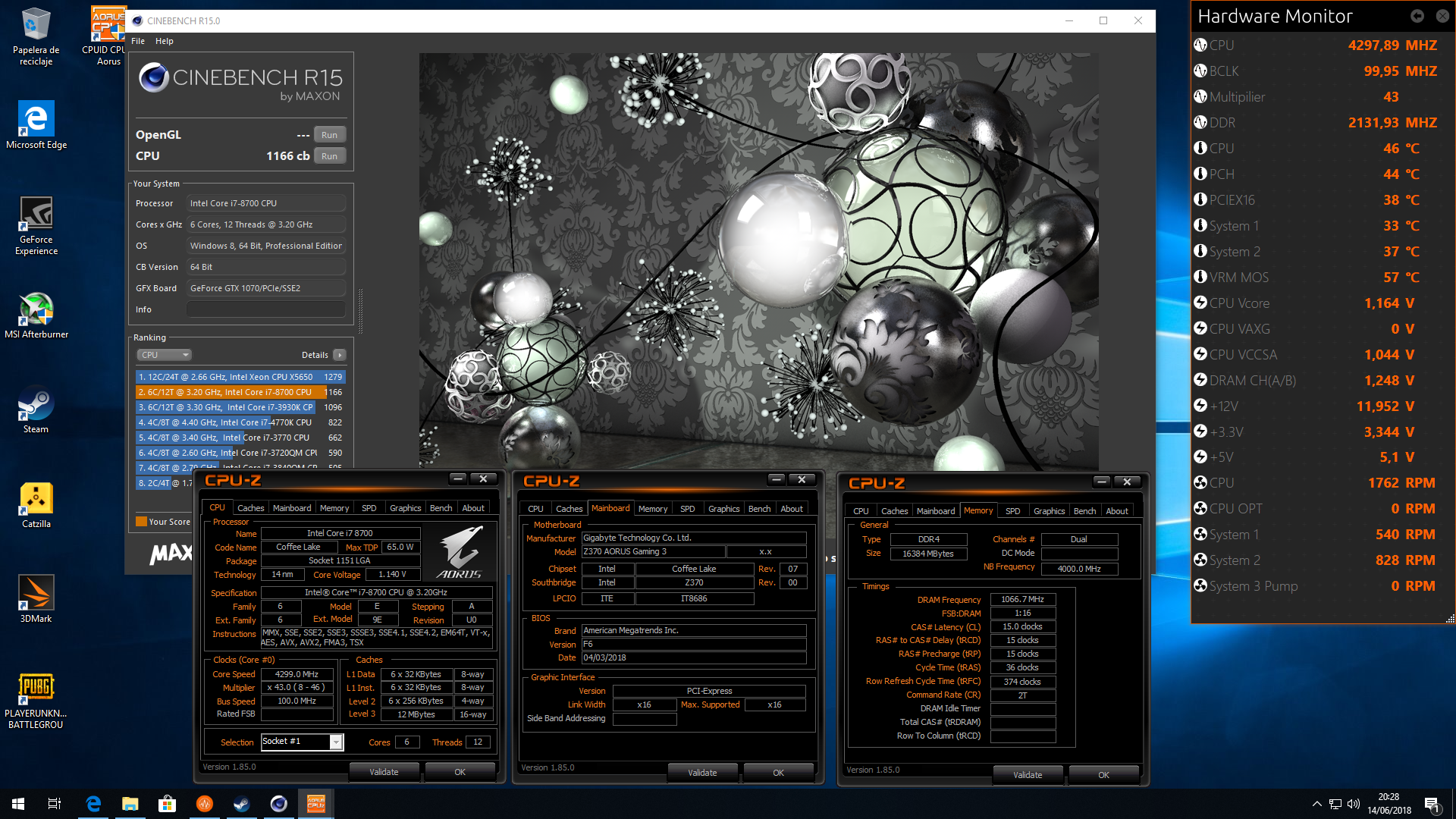Close the Hardware Monitor panel

coord(1441,16)
